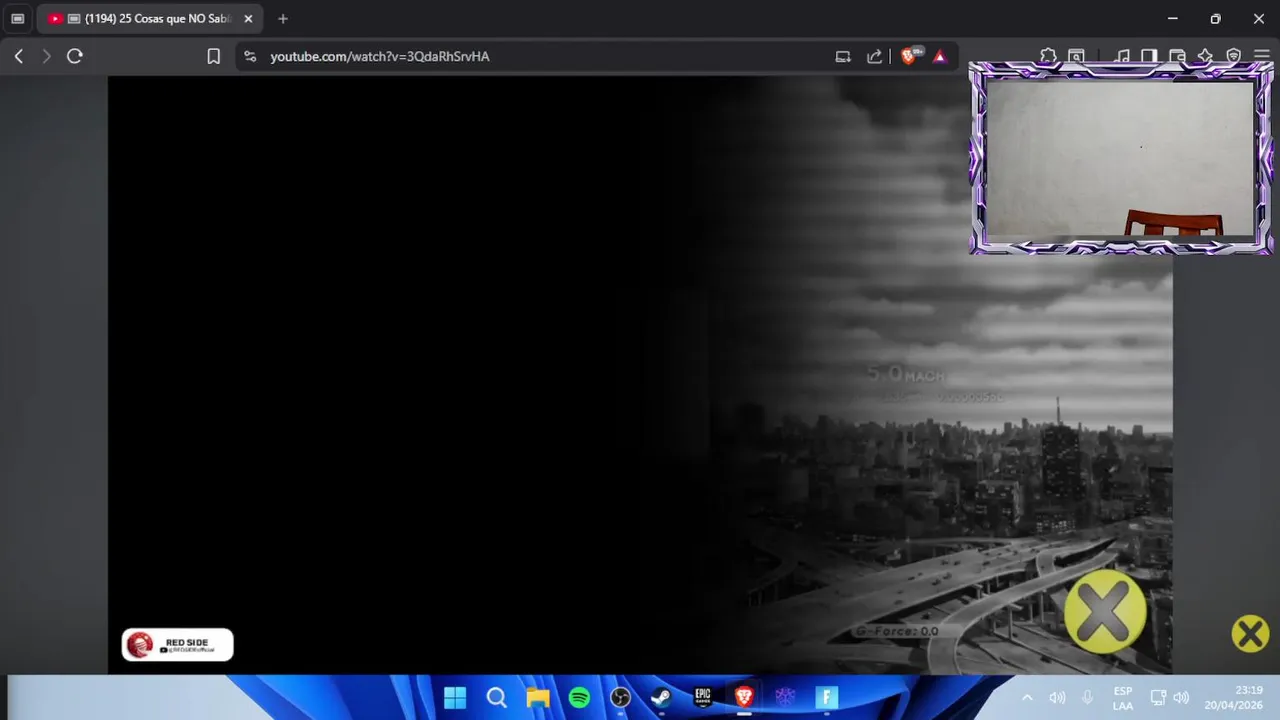1280x720 pixels.
Task: Open File Explorer from the taskbar
Action: pos(538,698)
